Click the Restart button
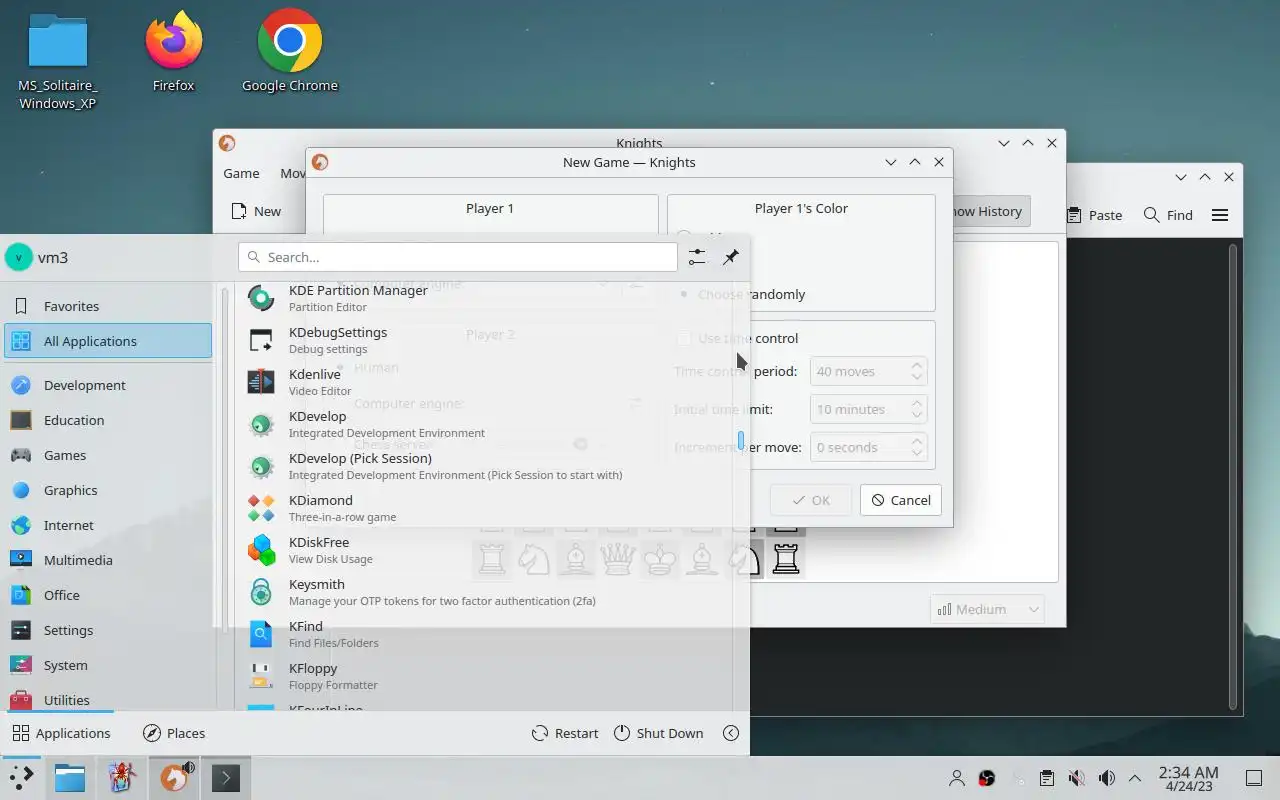The height and width of the screenshot is (800, 1280). point(565,733)
